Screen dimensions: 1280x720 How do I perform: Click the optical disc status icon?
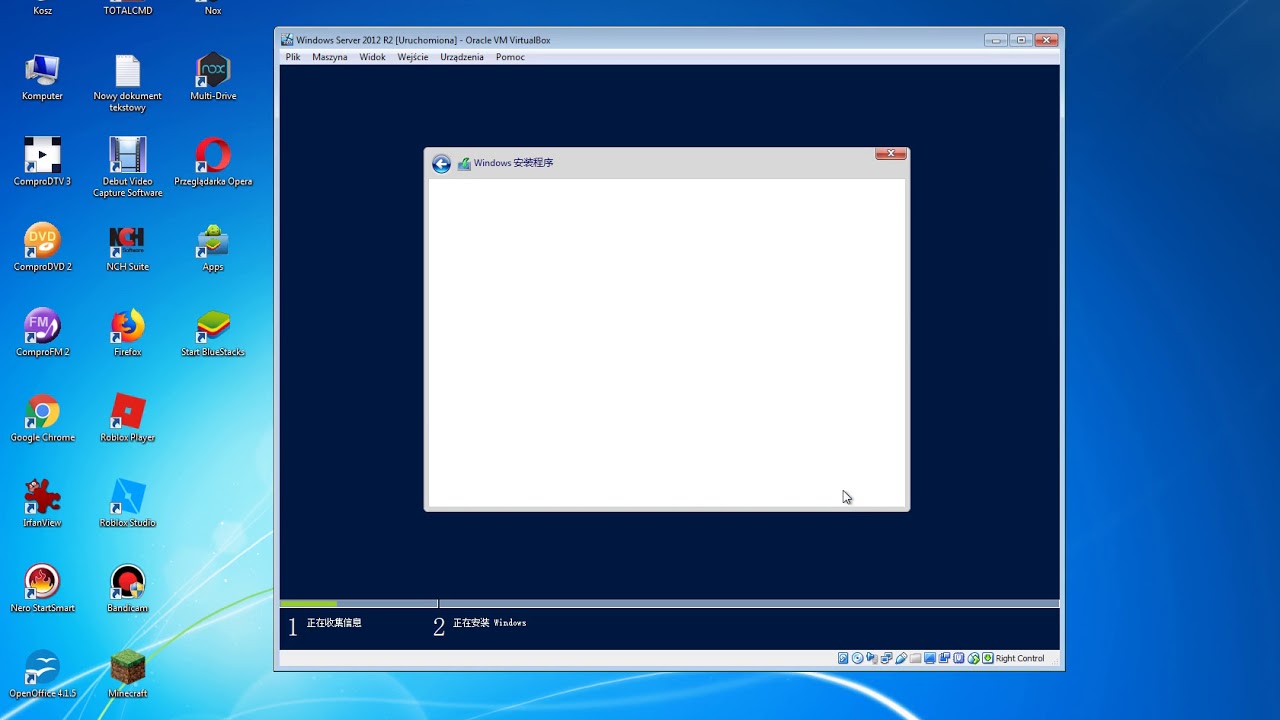tap(858, 658)
